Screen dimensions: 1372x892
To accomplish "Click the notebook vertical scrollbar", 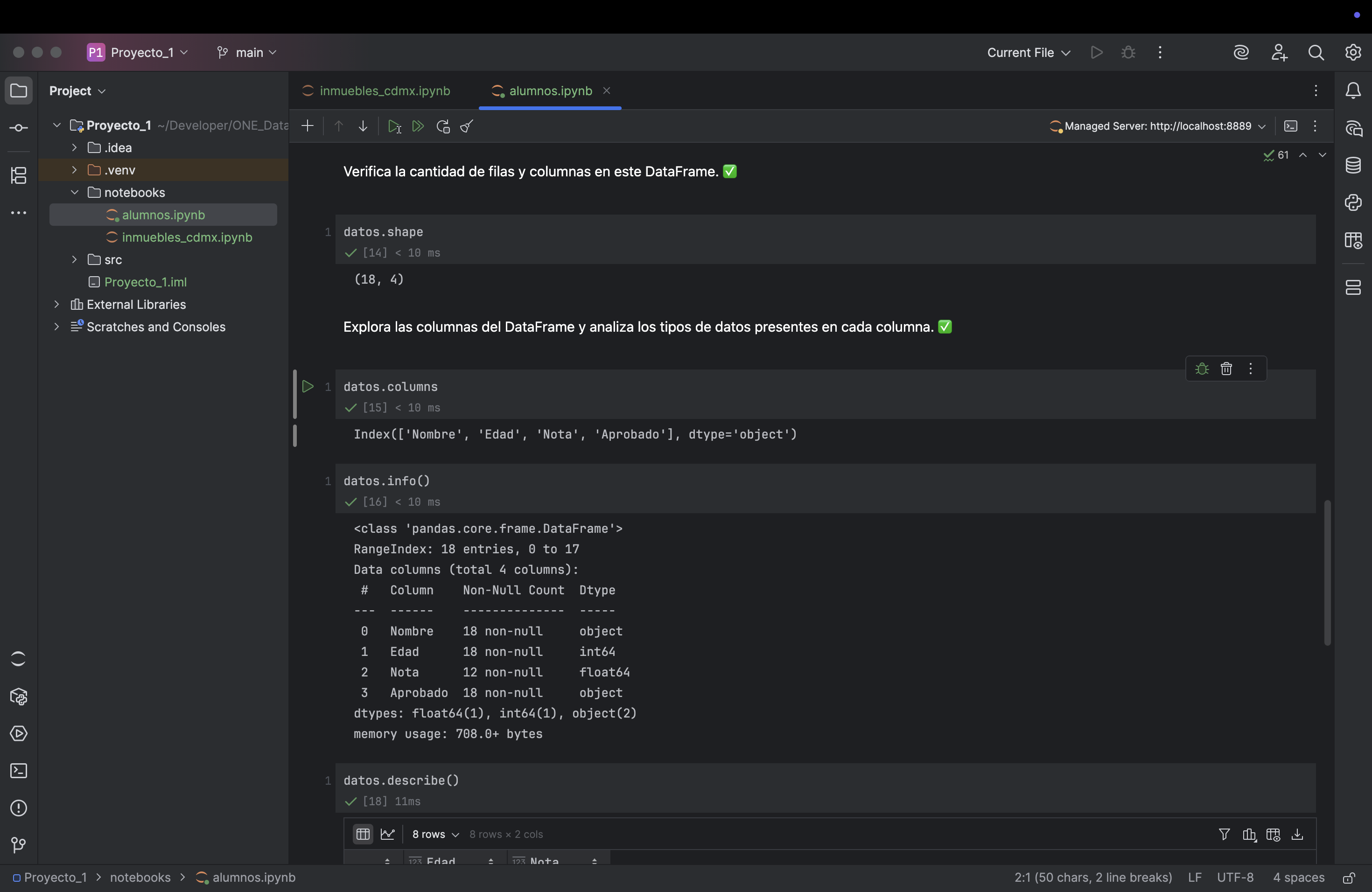I will (x=1327, y=572).
